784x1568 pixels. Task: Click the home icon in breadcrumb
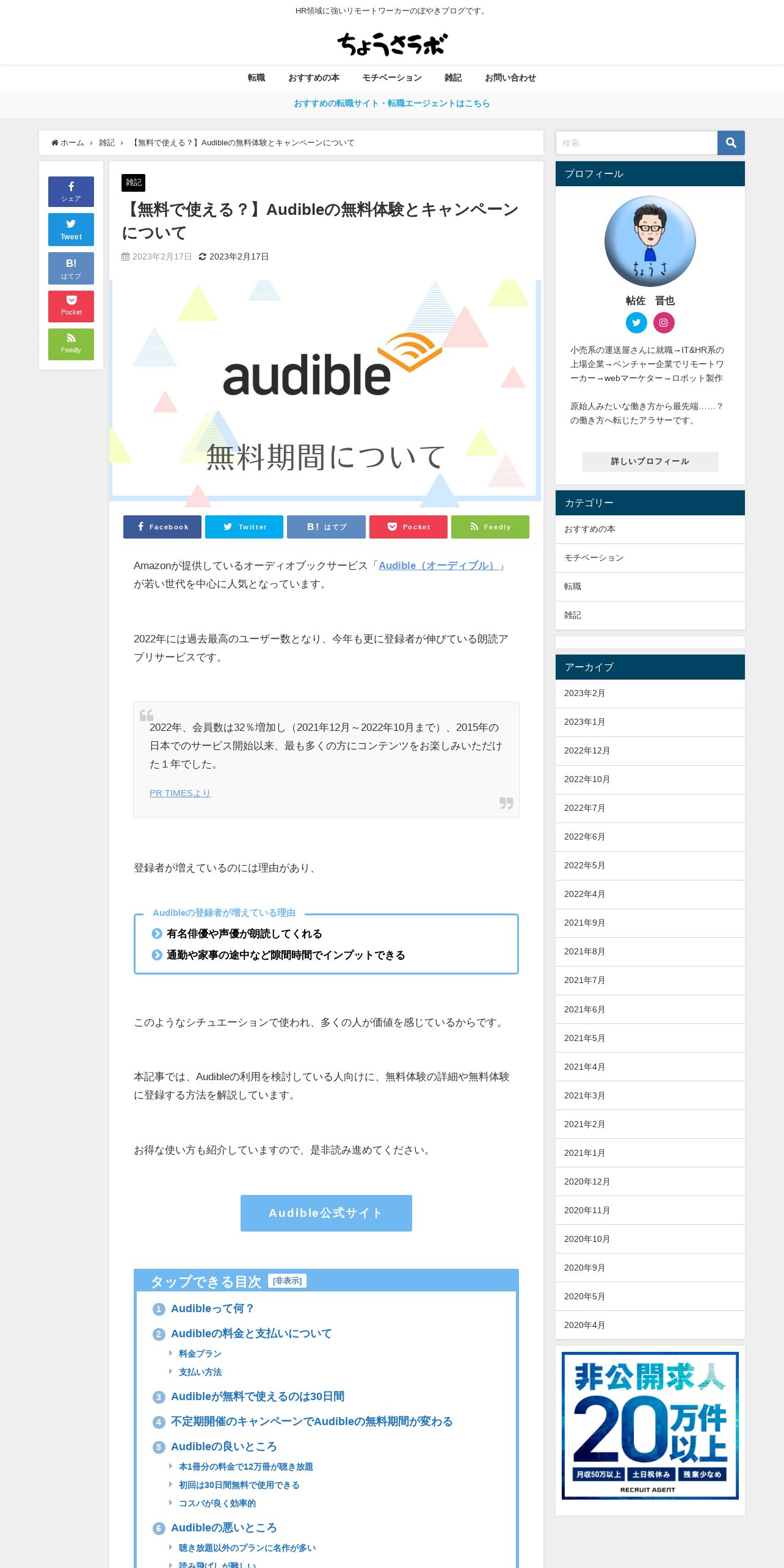pos(55,143)
